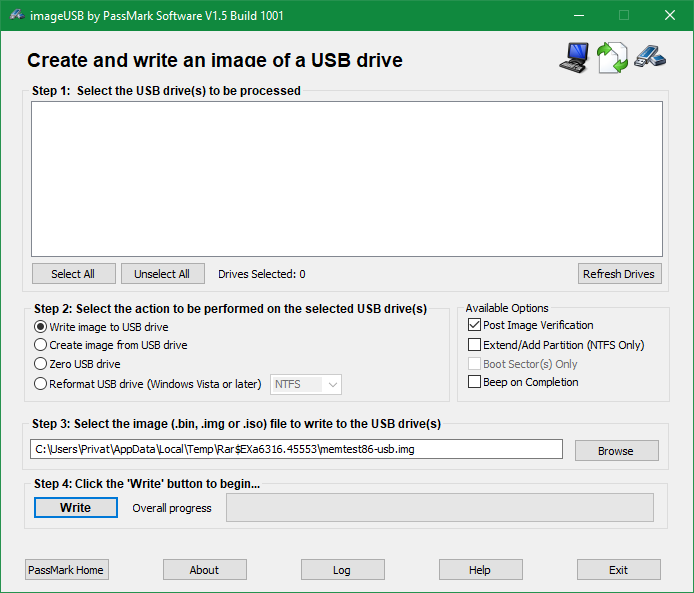Click the Overall progress bar
This screenshot has height=593, width=694.
[x=440, y=508]
